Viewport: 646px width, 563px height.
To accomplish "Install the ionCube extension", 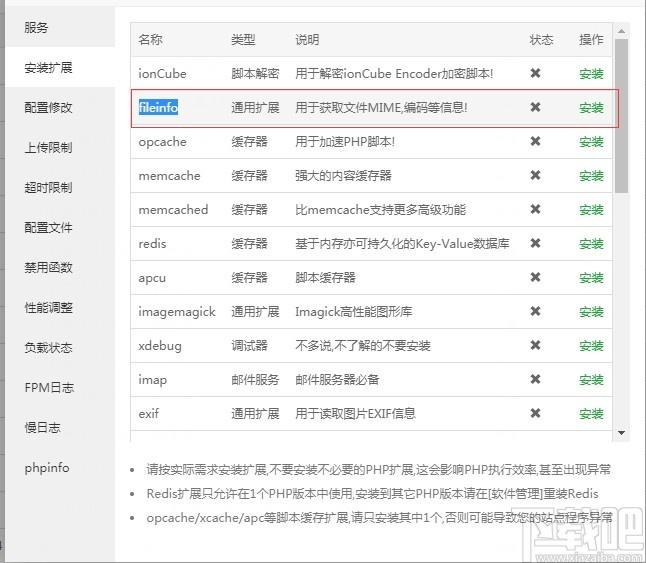I will tap(591, 74).
